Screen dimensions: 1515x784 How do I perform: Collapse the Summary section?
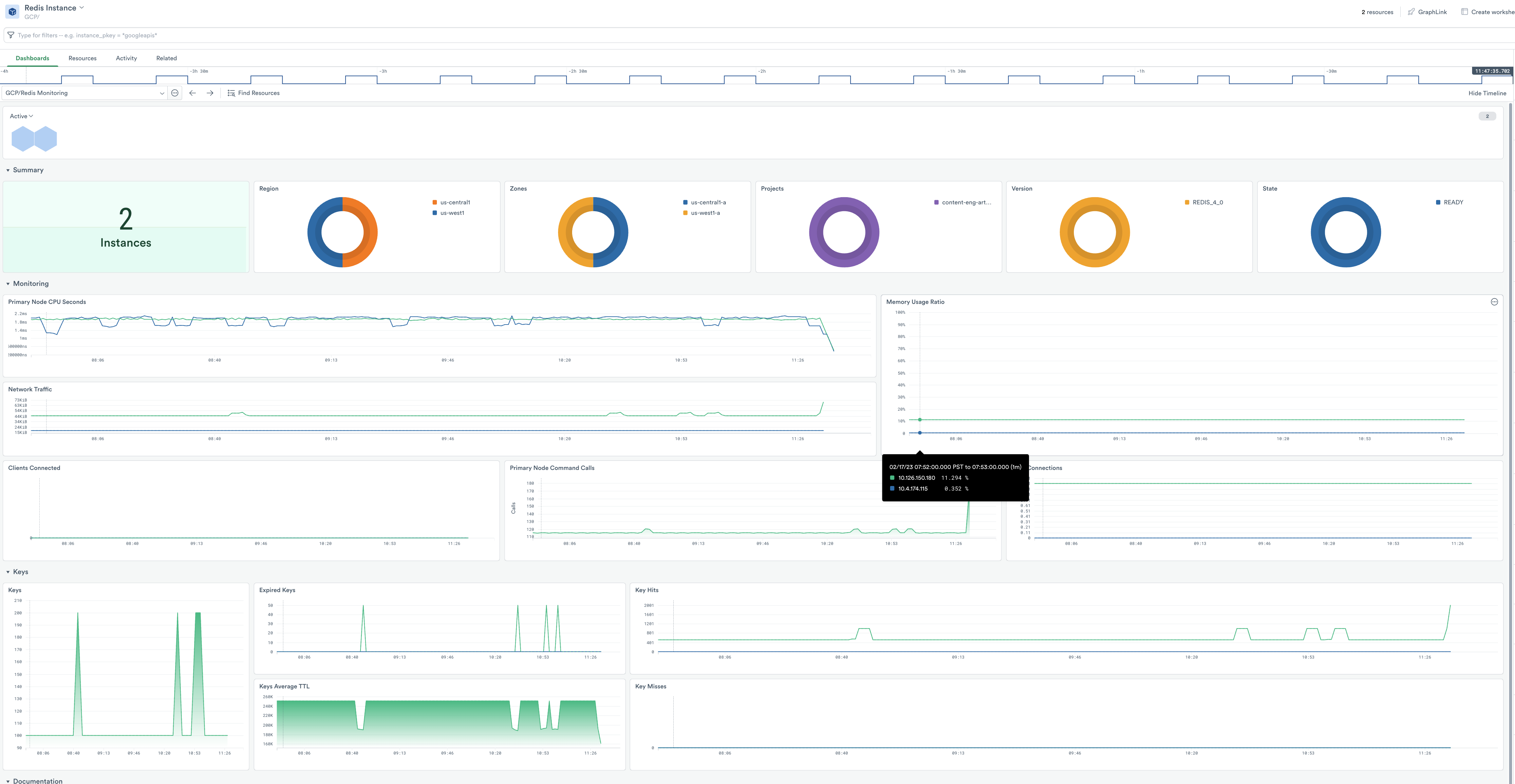8,170
